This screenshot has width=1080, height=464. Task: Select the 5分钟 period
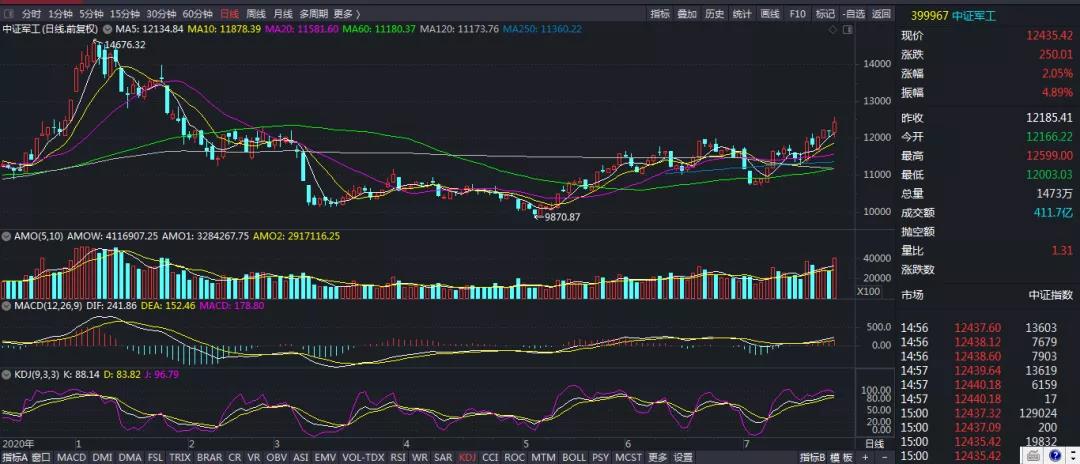tap(90, 14)
